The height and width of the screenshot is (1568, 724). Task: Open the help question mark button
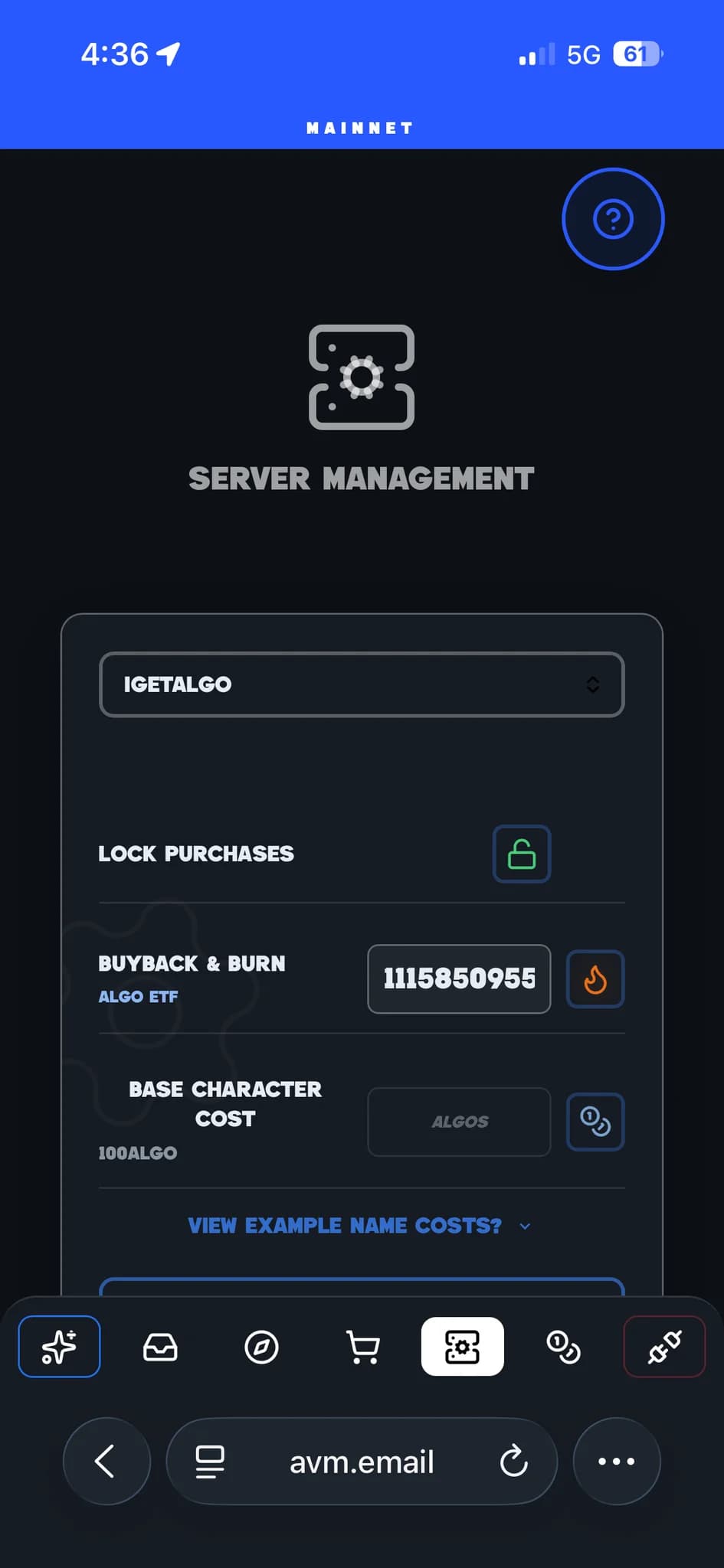[x=613, y=219]
